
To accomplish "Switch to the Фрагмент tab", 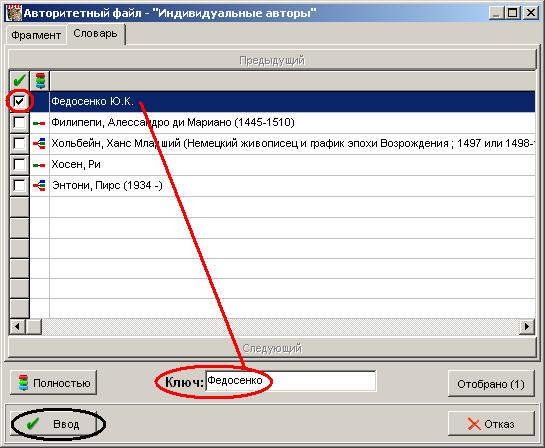I will pyautogui.click(x=36, y=35).
